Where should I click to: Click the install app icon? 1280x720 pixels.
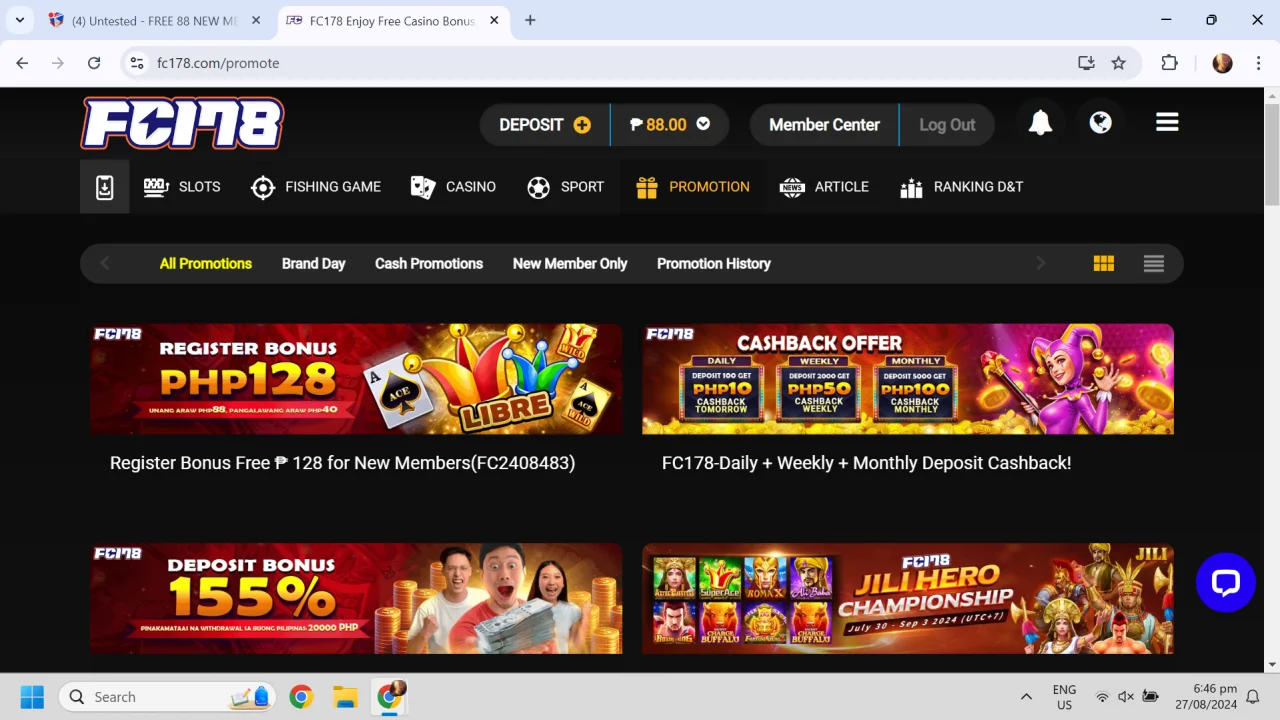tap(1086, 63)
